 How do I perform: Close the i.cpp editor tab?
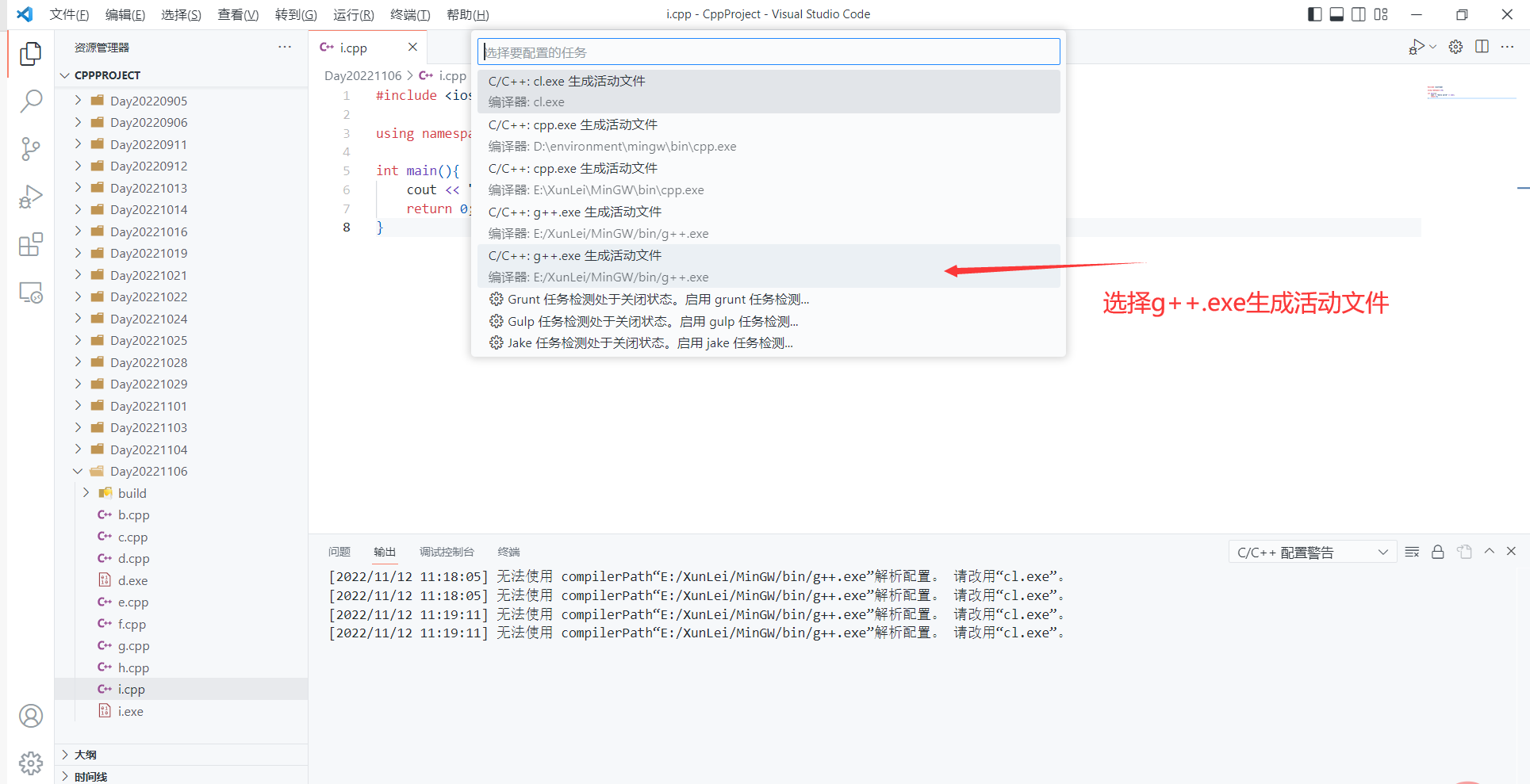pos(412,48)
